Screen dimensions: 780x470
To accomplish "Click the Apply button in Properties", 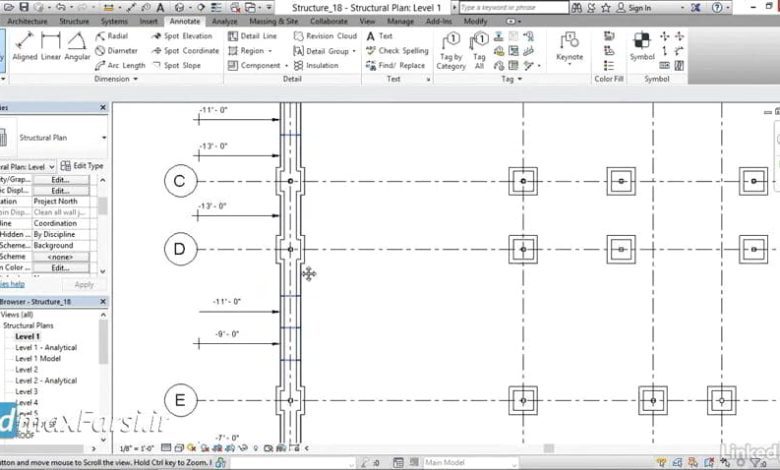I will [x=84, y=284].
